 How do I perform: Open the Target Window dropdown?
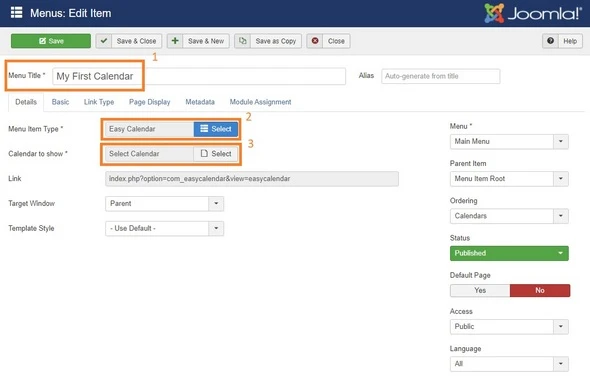[x=164, y=203]
